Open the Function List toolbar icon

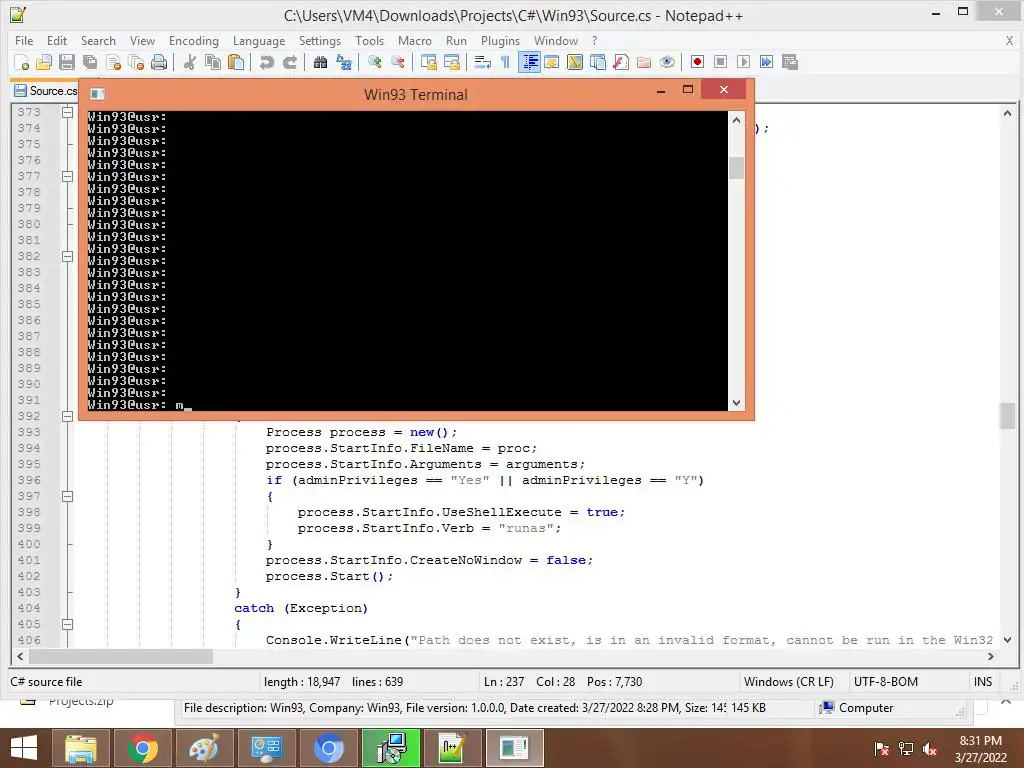pos(620,62)
